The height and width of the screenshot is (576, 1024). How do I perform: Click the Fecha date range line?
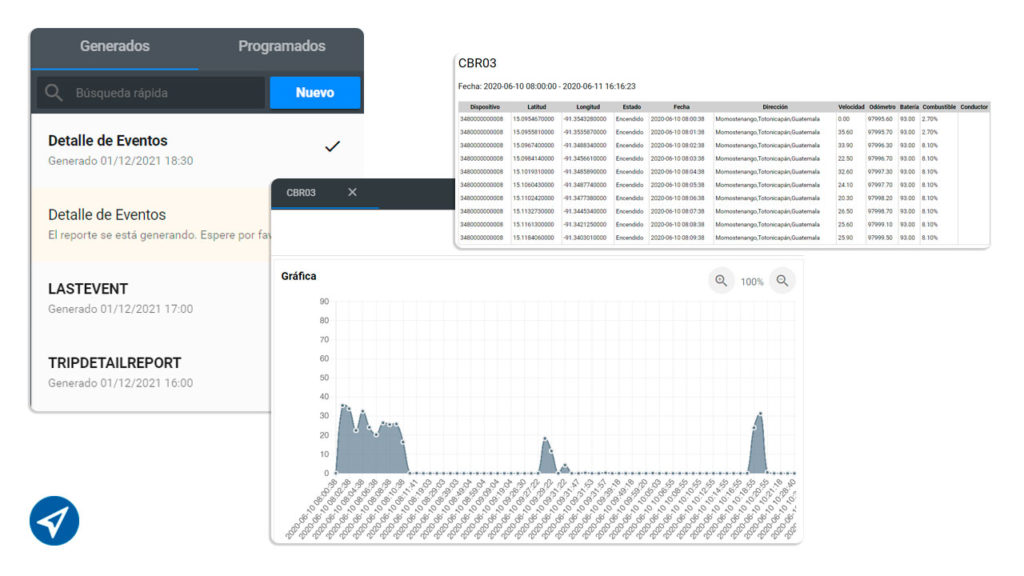[547, 86]
